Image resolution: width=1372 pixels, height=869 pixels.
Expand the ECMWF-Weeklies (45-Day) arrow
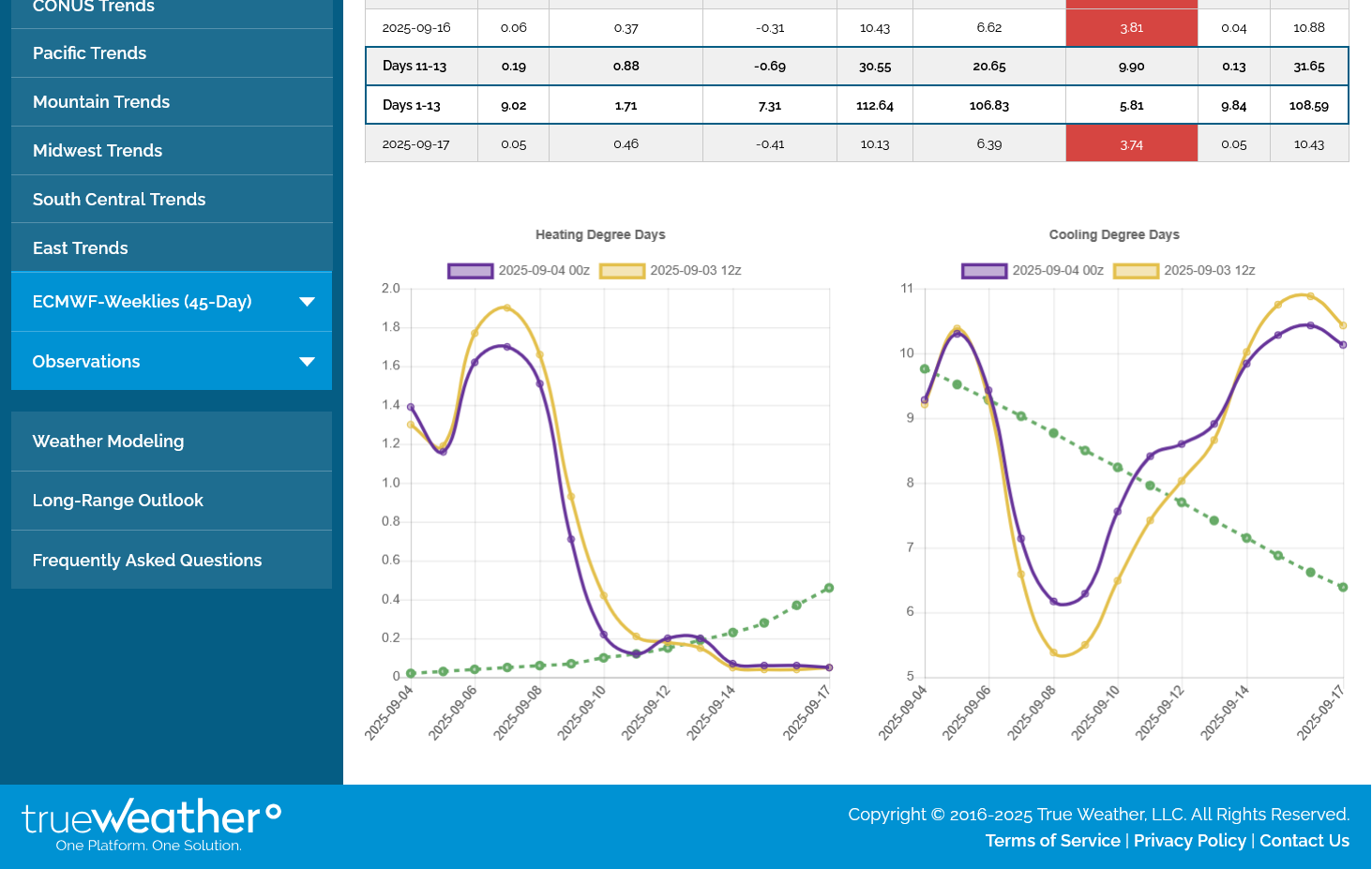click(x=307, y=302)
